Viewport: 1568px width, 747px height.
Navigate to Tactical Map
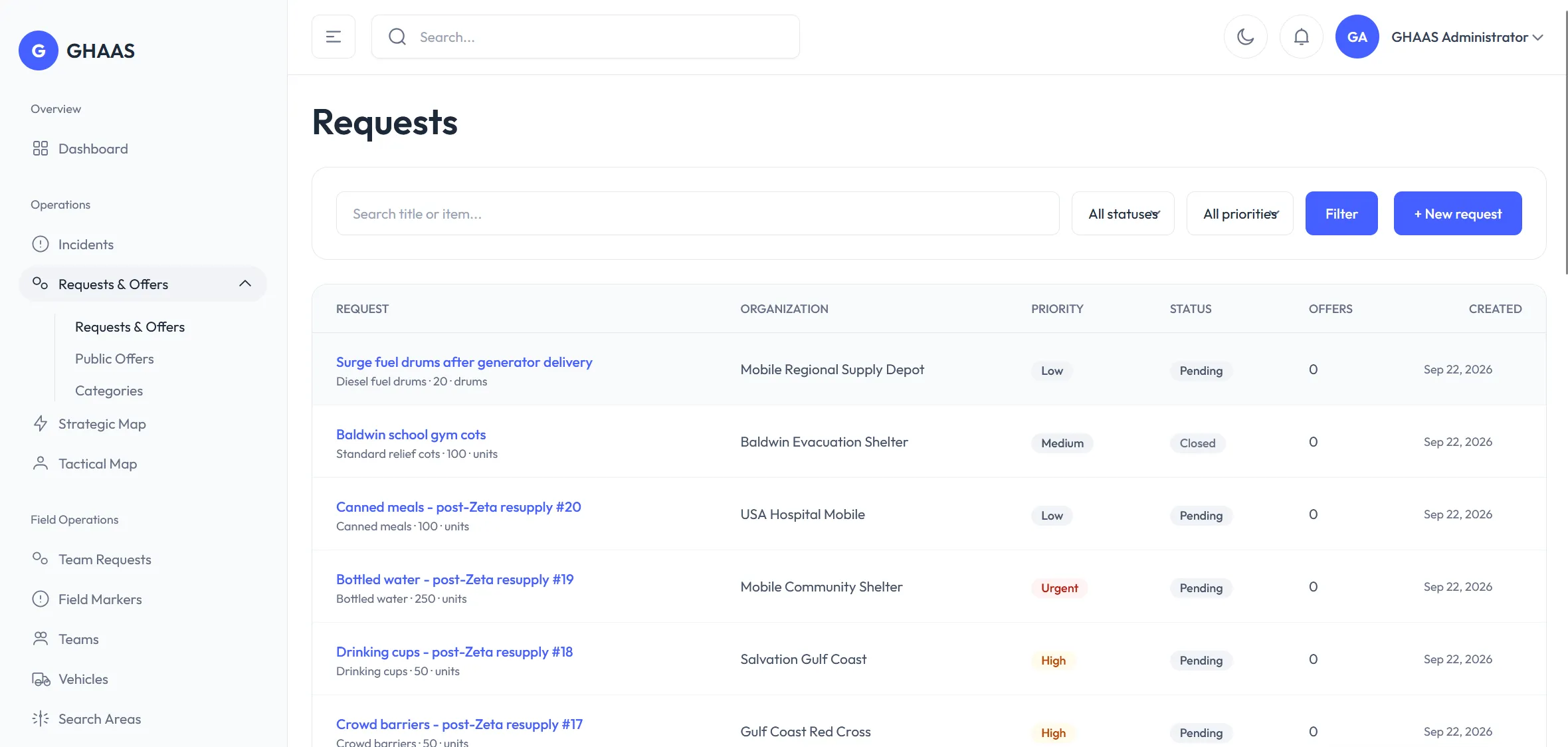pos(98,464)
